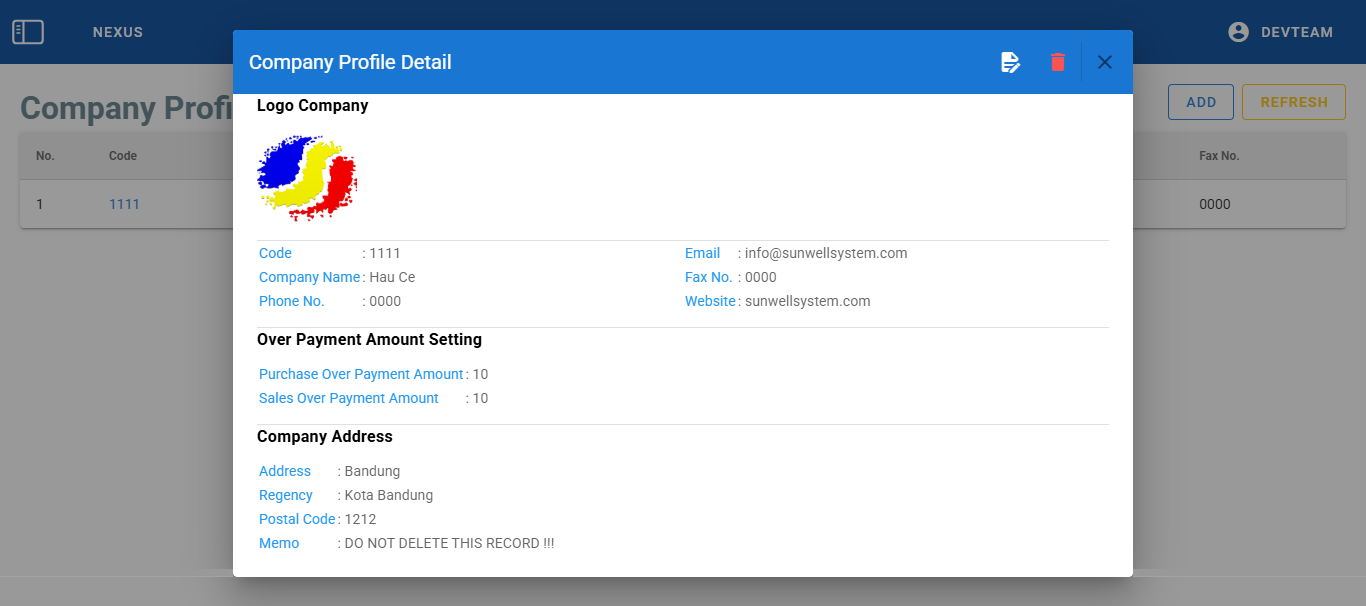Click the Fax No. column header
Viewport: 1366px width, 606px height.
tap(1219, 156)
